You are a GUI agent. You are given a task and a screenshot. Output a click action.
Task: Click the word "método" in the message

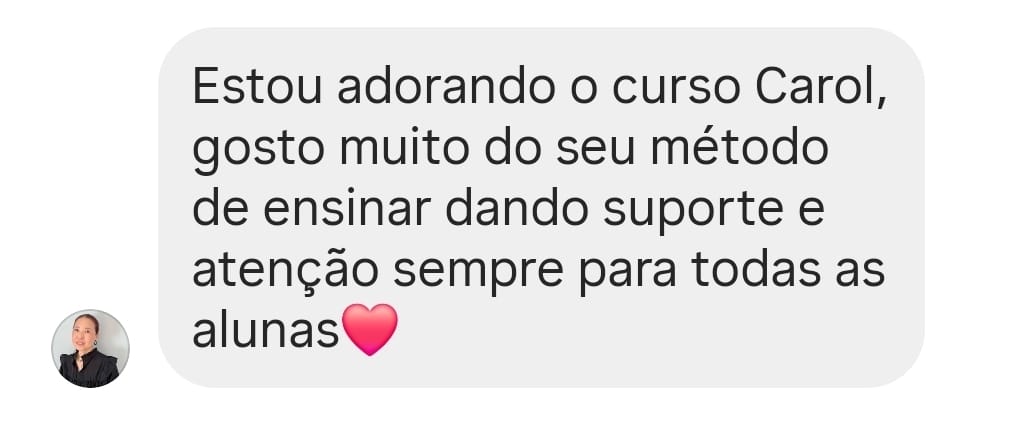pos(740,149)
